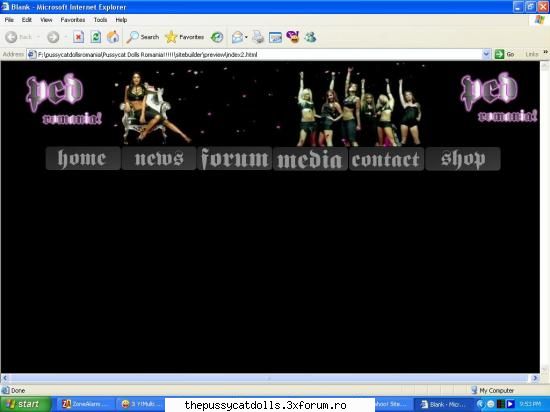Open the Mail envelope icon
The image size is (550, 412).
[237, 37]
